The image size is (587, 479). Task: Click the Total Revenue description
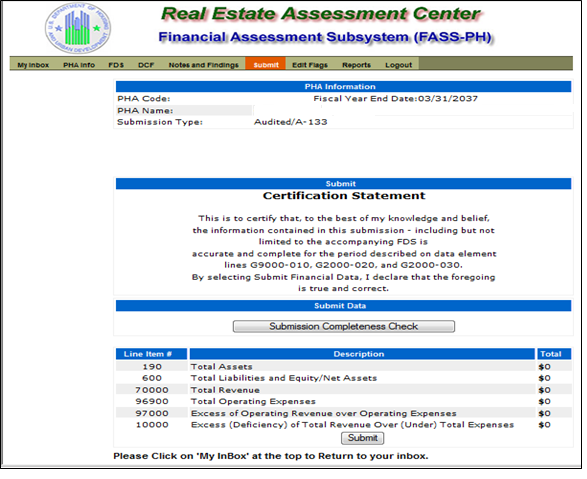pos(225,390)
